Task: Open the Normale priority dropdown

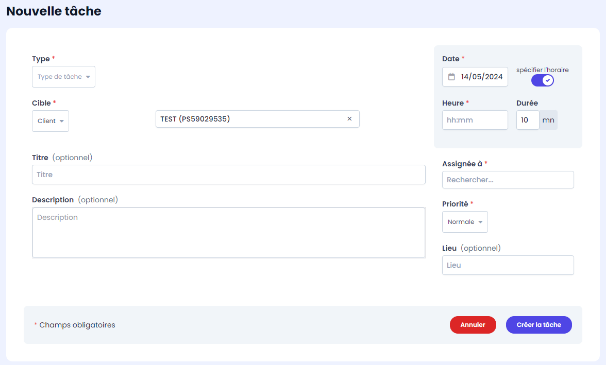Action: point(465,222)
